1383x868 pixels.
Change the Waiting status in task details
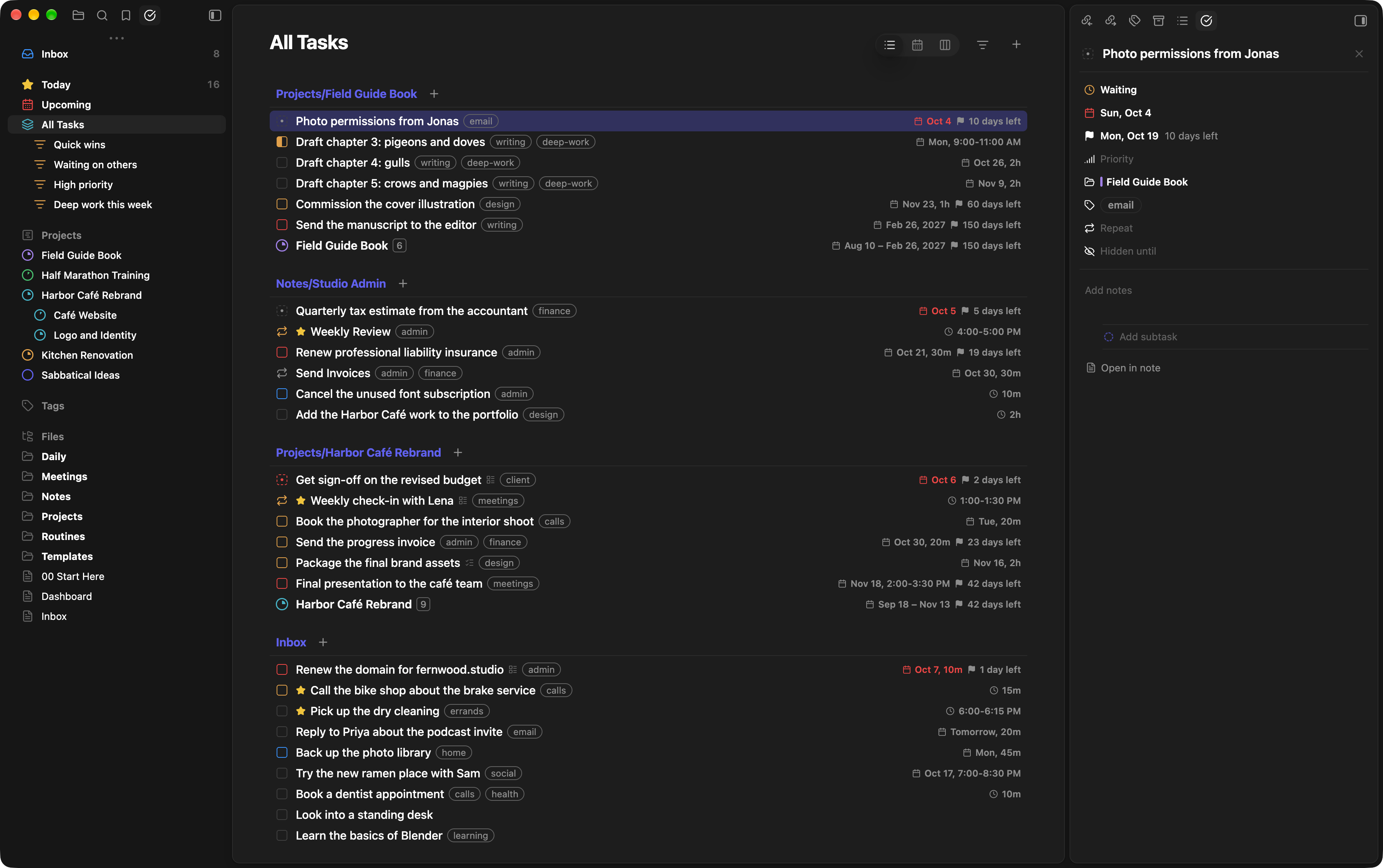click(1118, 89)
